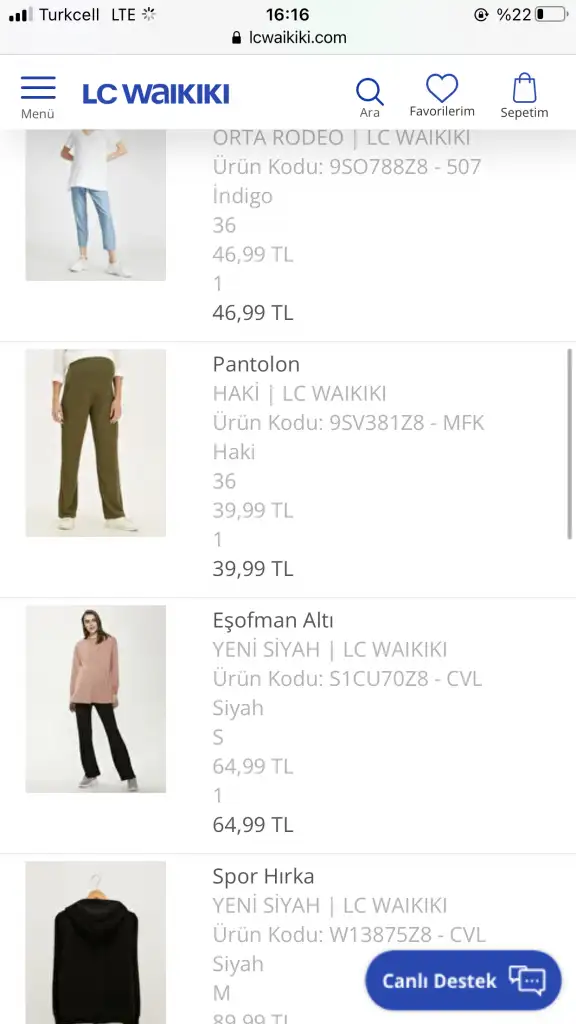Image resolution: width=576 pixels, height=1024 pixels.
Task: Tap the Favorilerim label in header
Action: coord(442,111)
